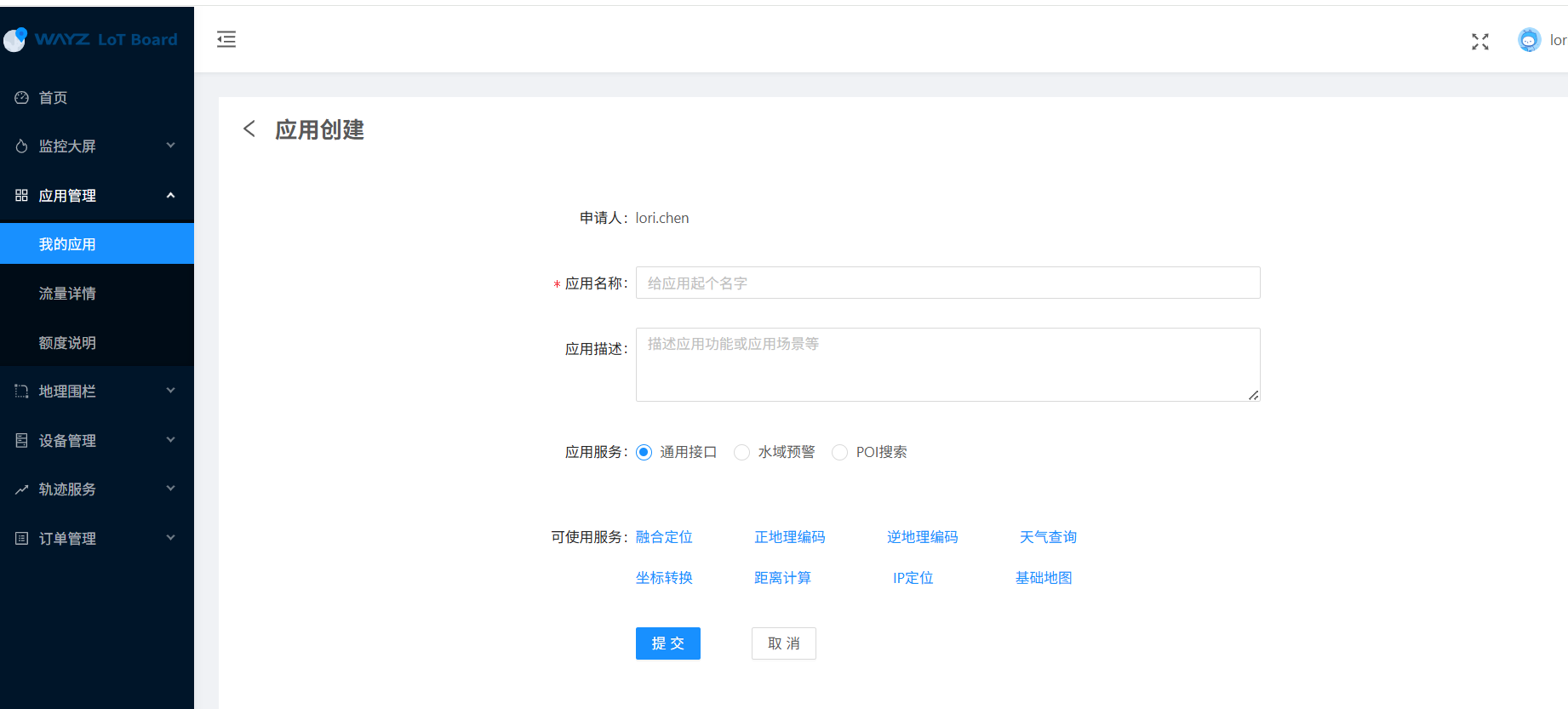Image resolution: width=1568 pixels, height=709 pixels.
Task: Cancel with the 取消 button
Action: 784,643
